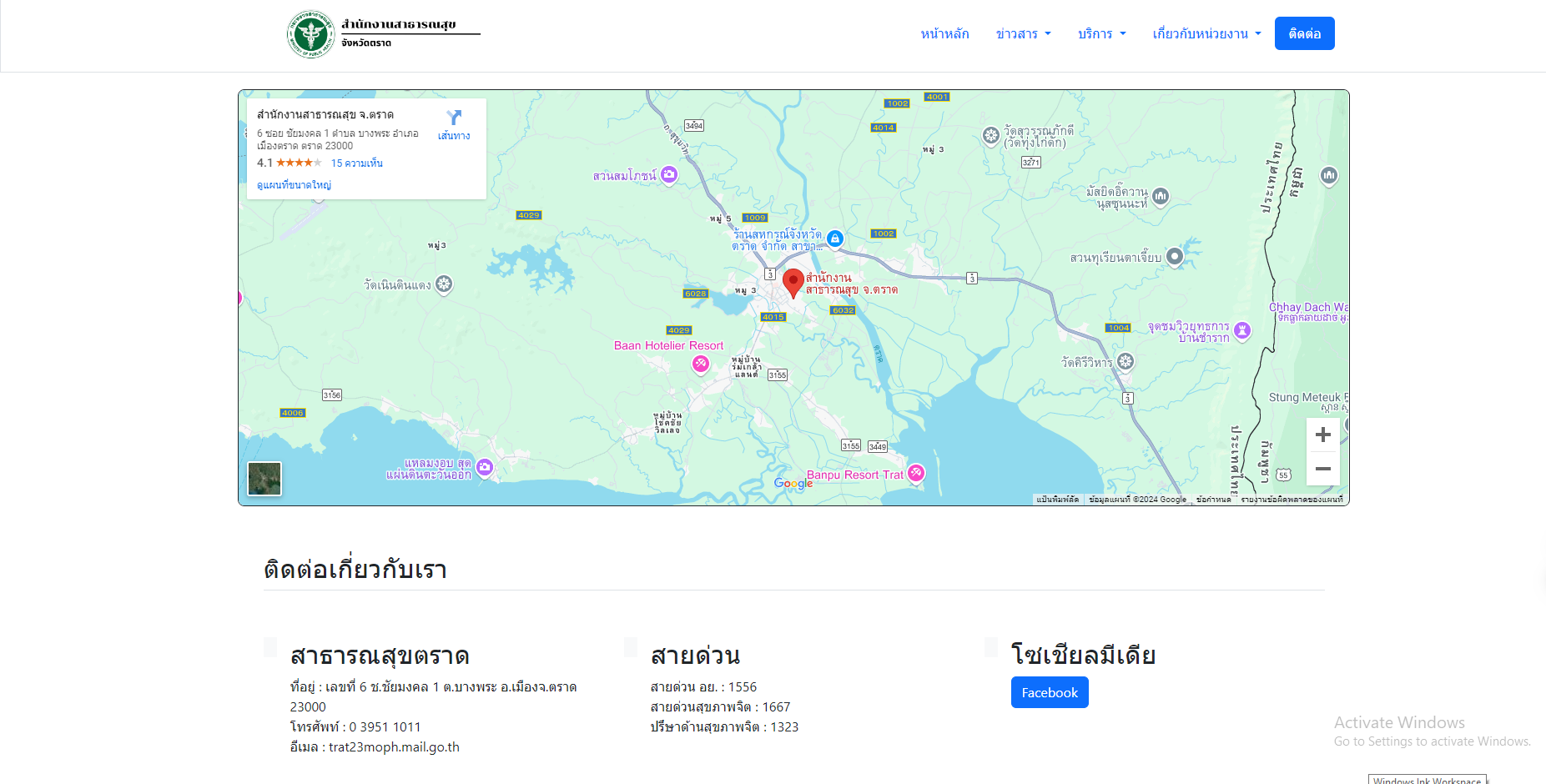Select the blue shopping pin near ร้านสหกรณ์

[x=835, y=239]
